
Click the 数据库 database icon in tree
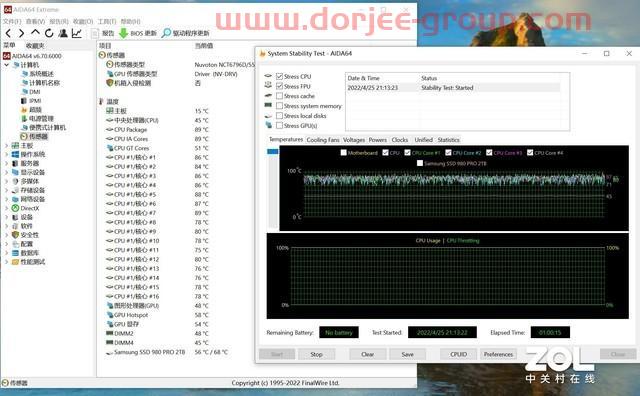click(x=16, y=253)
